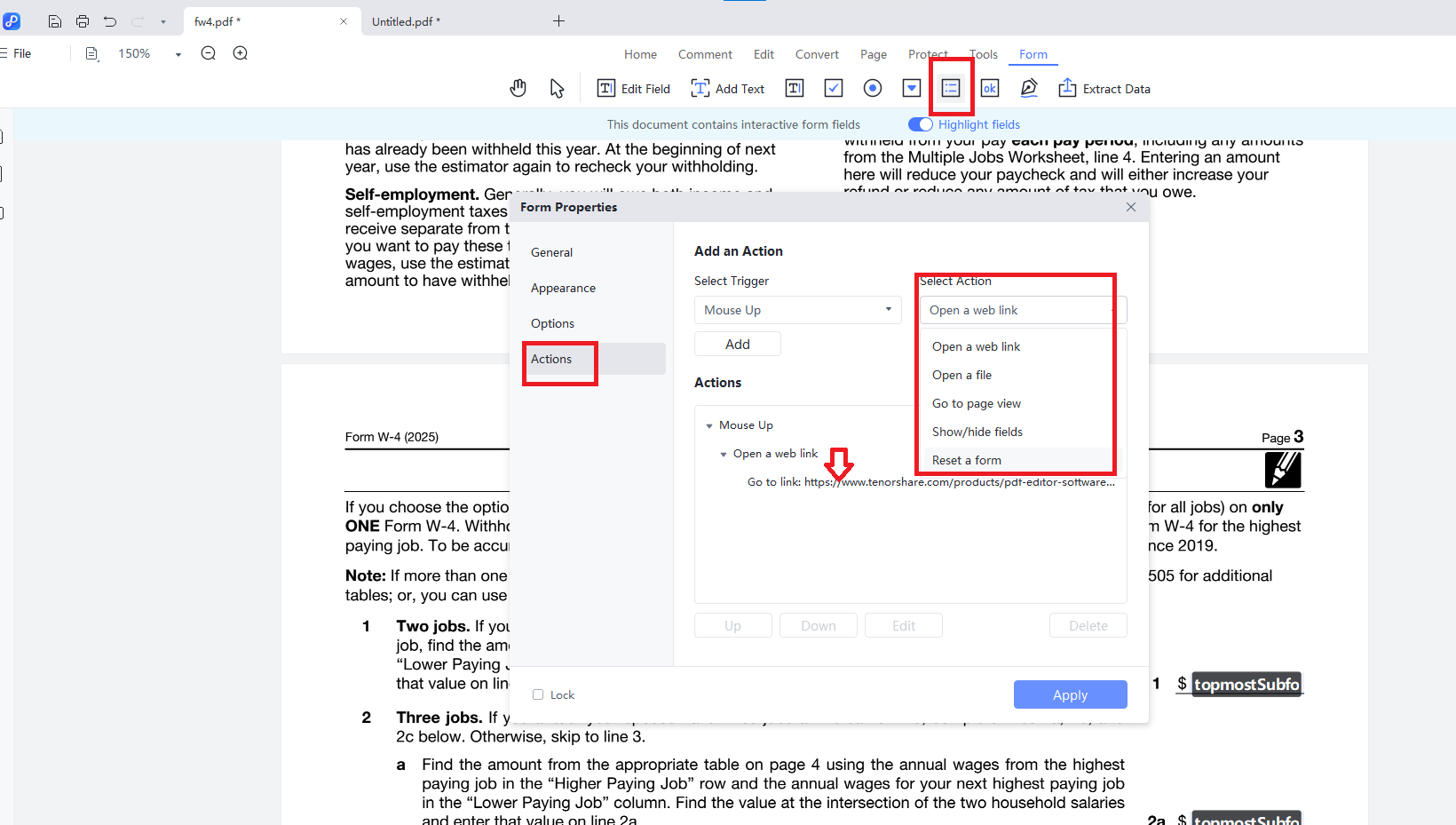The image size is (1456, 825).
Task: Click the zoom in magnifier icon
Action: 241,53
